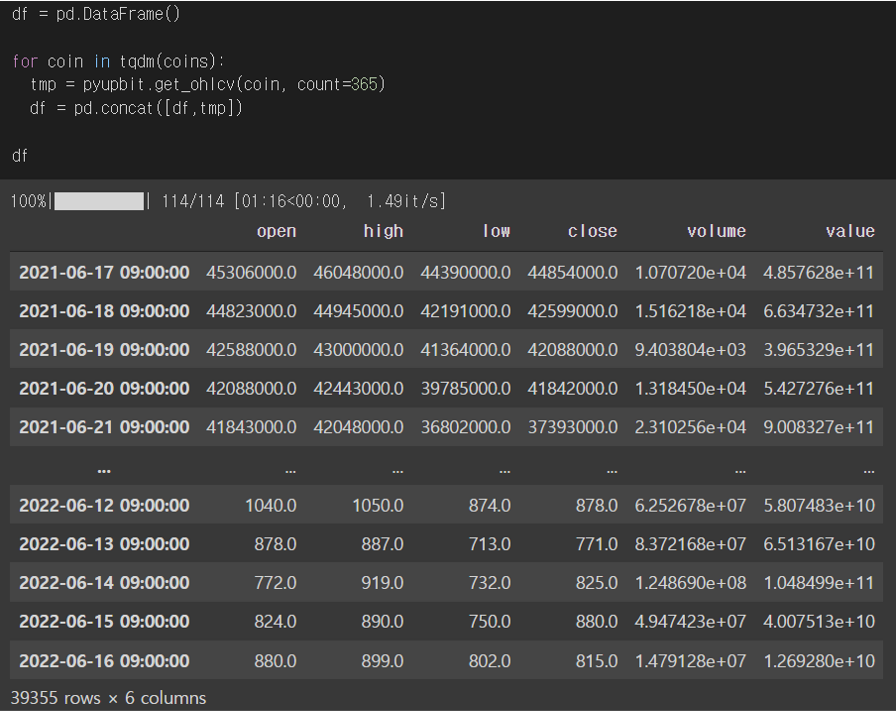Click value cell 5.427276e+11

coord(819,389)
